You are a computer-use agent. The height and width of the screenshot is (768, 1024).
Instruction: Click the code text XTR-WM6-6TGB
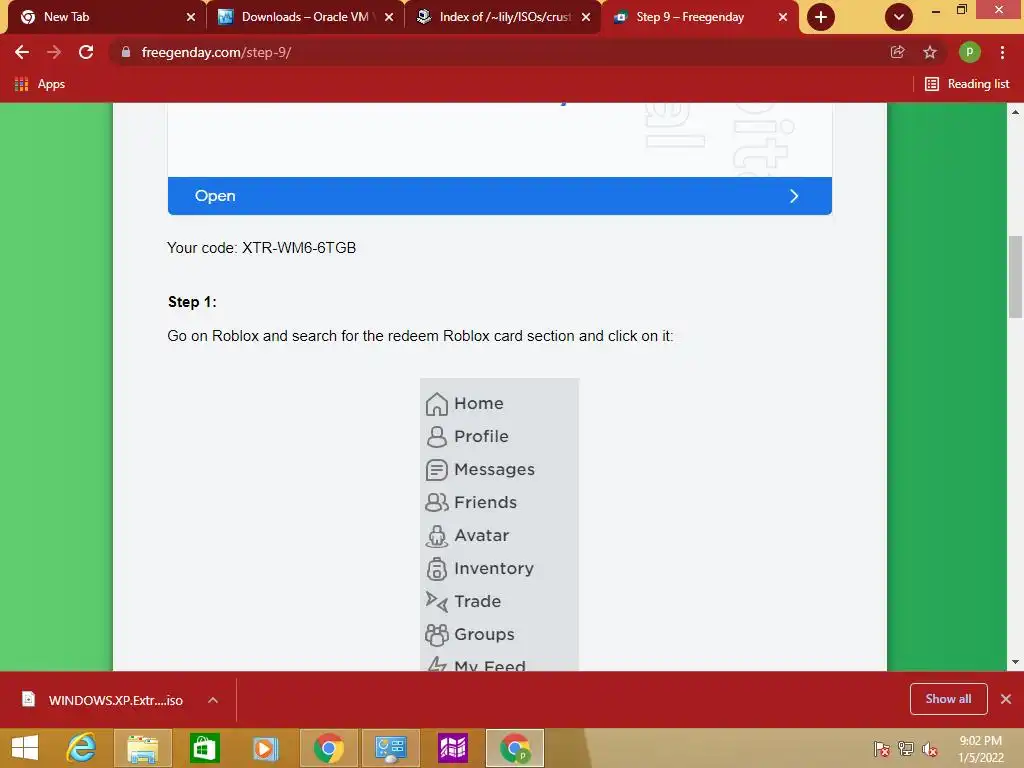click(299, 248)
